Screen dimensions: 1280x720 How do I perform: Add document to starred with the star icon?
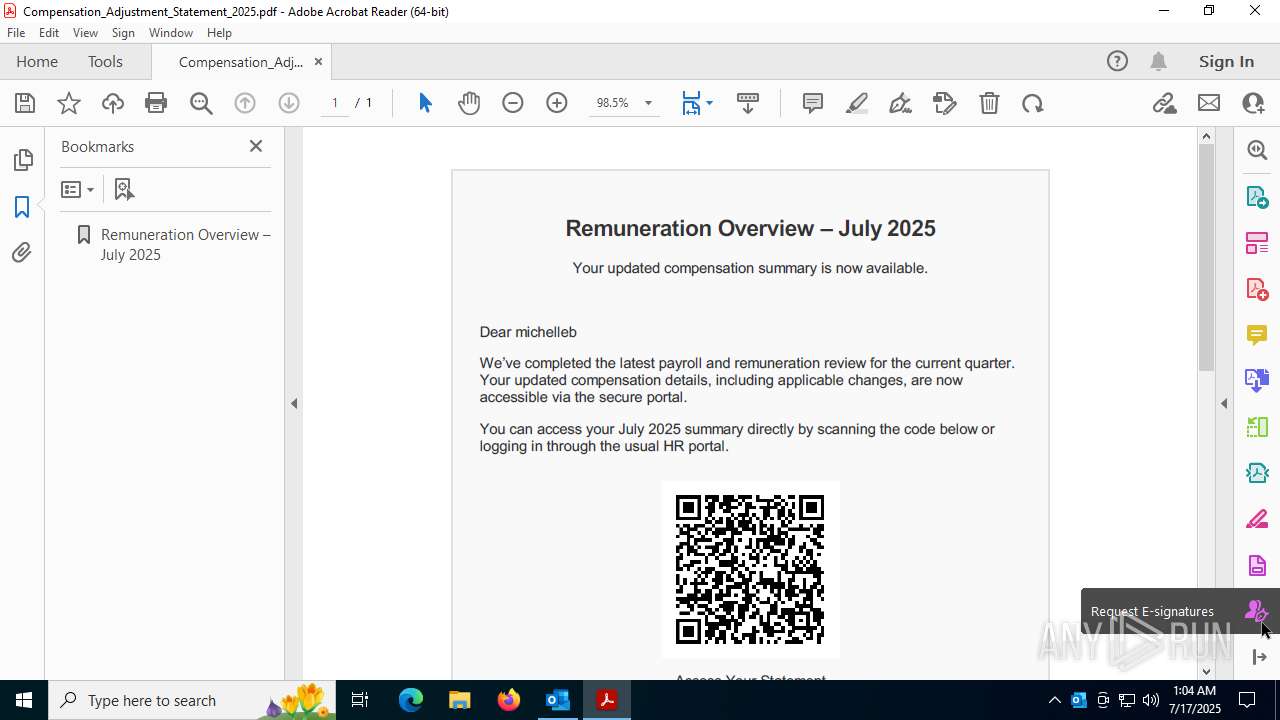pyautogui.click(x=69, y=103)
